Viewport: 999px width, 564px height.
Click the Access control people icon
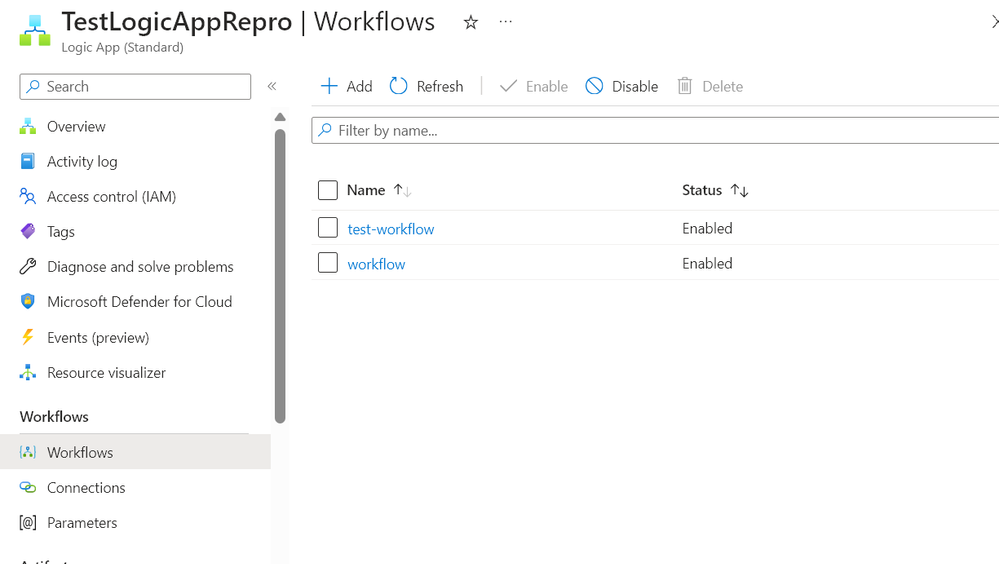[x=27, y=196]
